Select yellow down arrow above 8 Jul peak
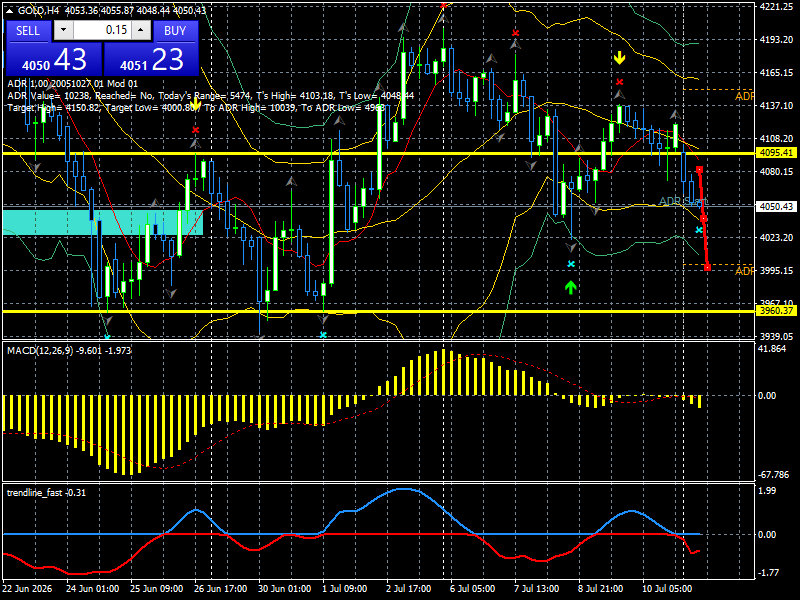Screen dimensions: 800x600 coord(619,58)
